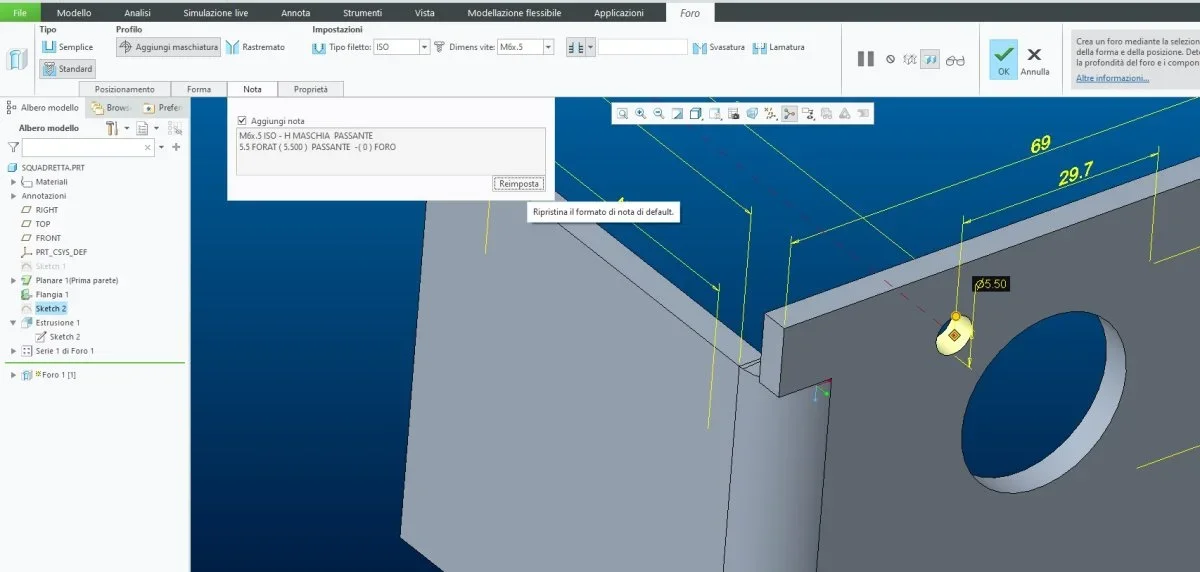This screenshot has height=572, width=1200.
Task: Expand Serie 1 di Foro 1
Action: coord(13,351)
